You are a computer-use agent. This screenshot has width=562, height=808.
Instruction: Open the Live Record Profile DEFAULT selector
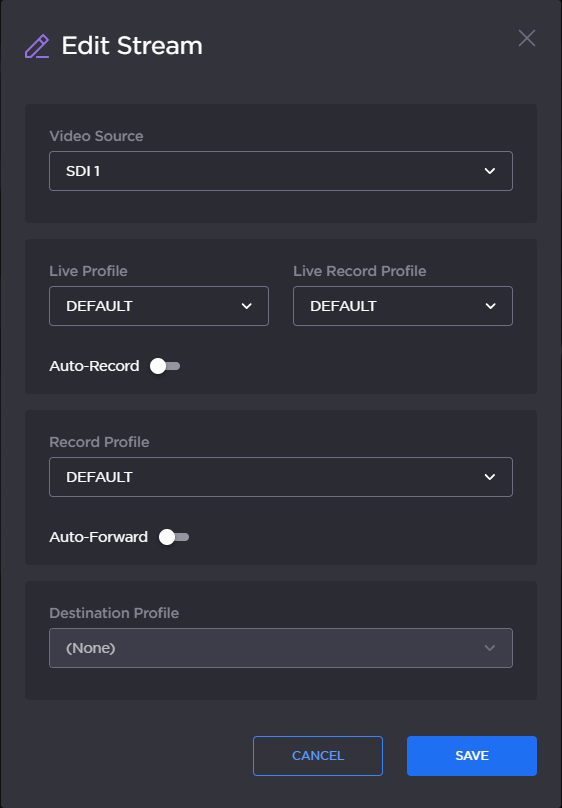click(x=403, y=306)
